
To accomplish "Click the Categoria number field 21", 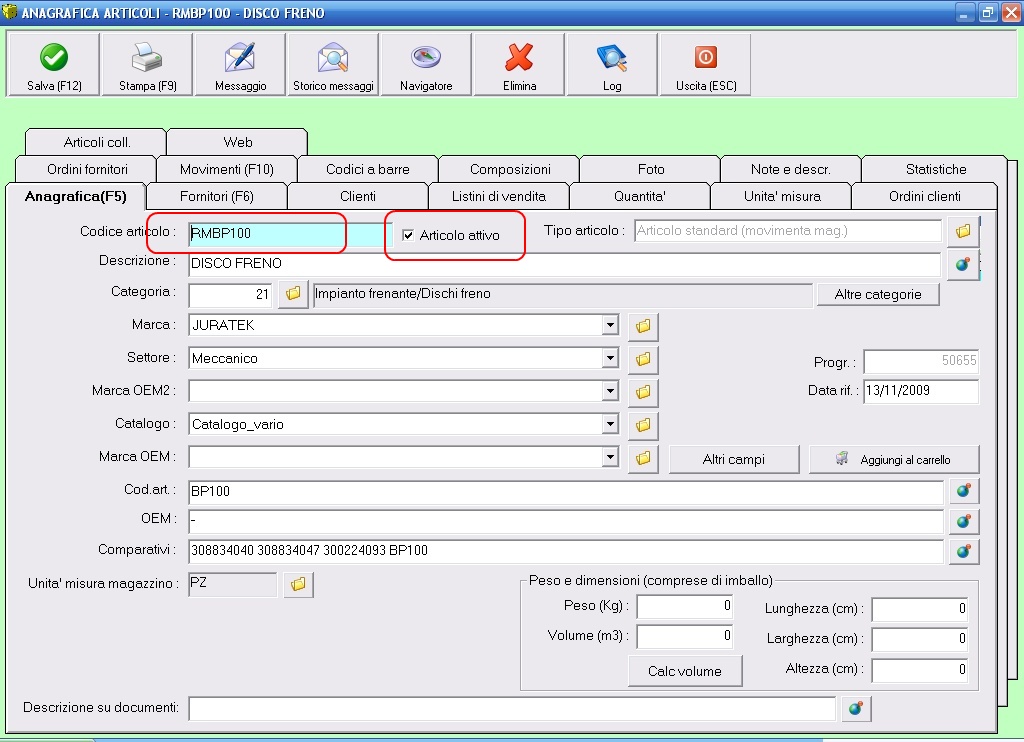I will 231,295.
